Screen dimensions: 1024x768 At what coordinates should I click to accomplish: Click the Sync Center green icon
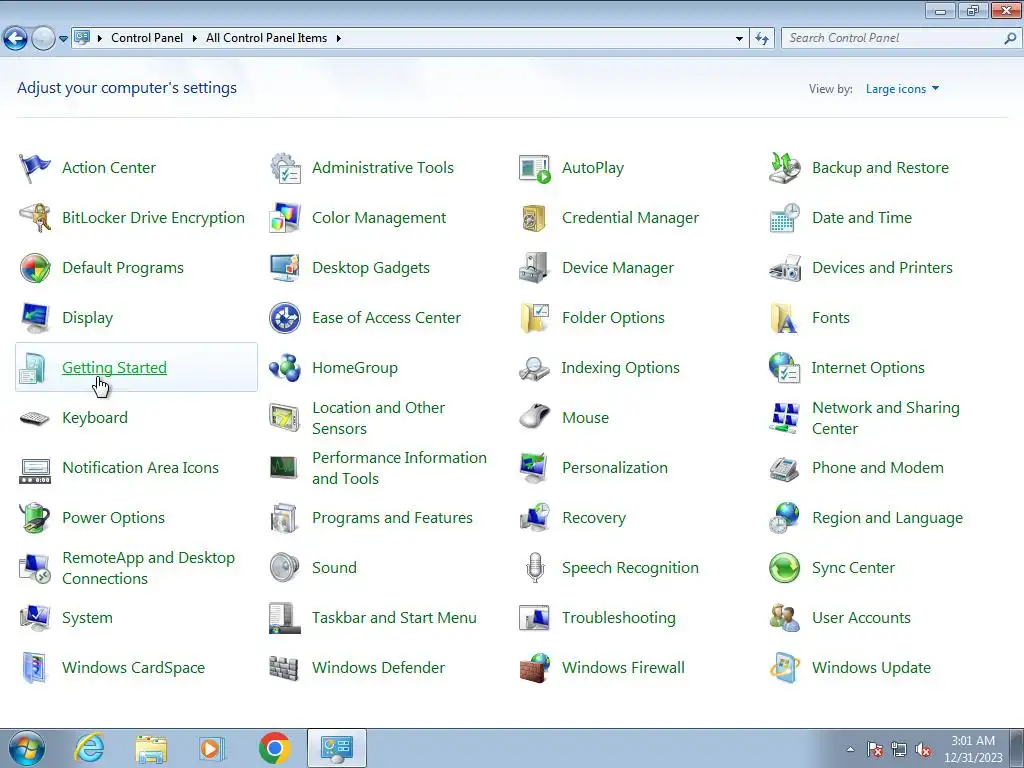coord(784,568)
